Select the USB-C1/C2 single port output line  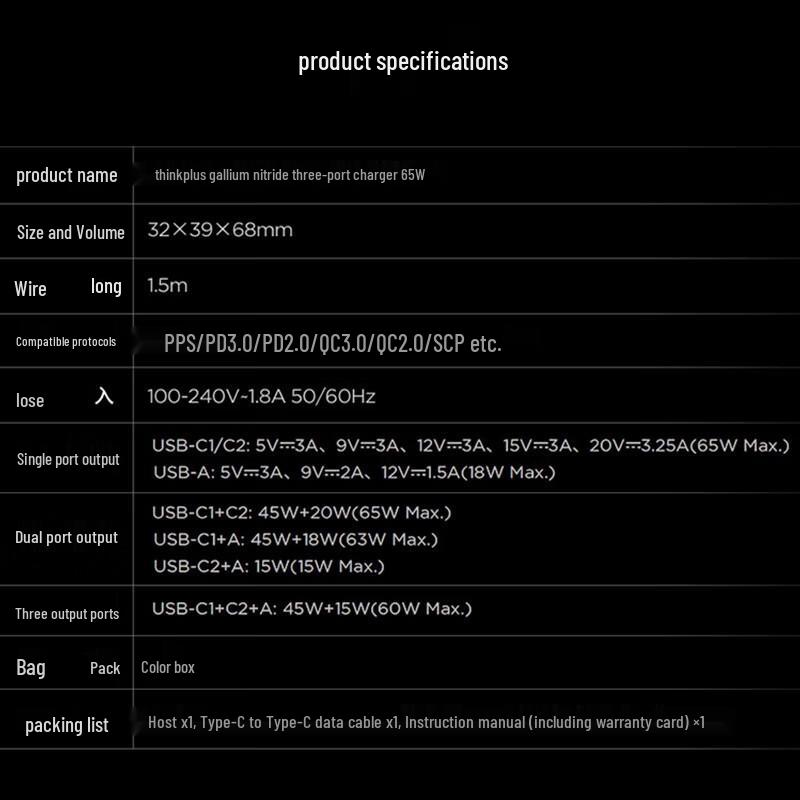pyautogui.click(x=470, y=446)
